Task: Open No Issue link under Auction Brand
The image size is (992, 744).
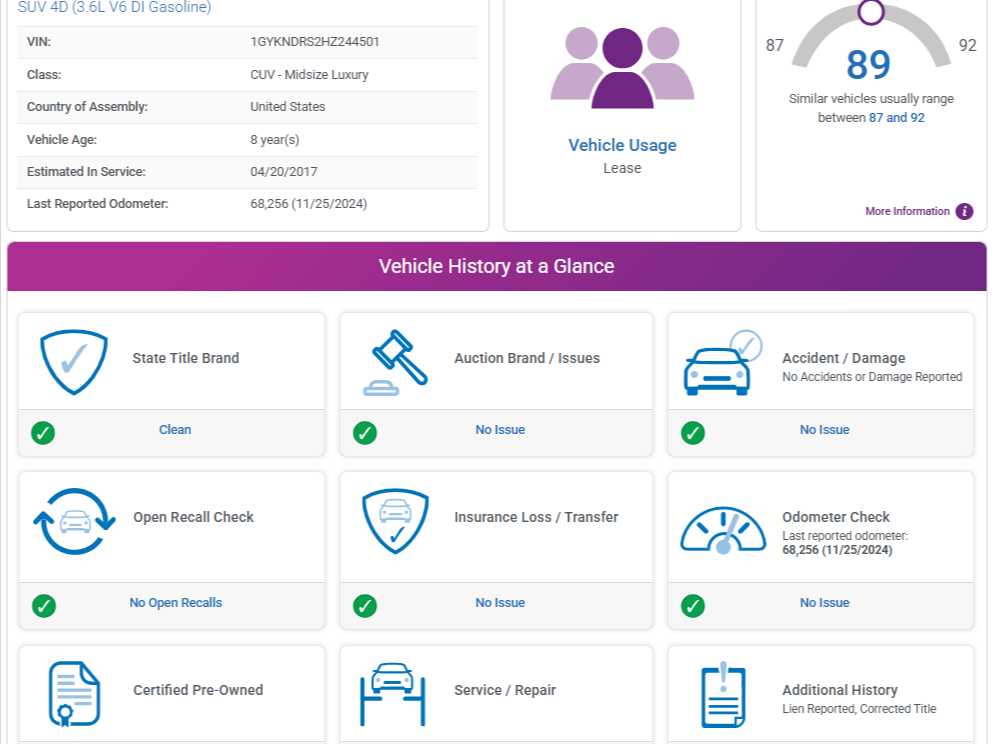Action: (500, 430)
